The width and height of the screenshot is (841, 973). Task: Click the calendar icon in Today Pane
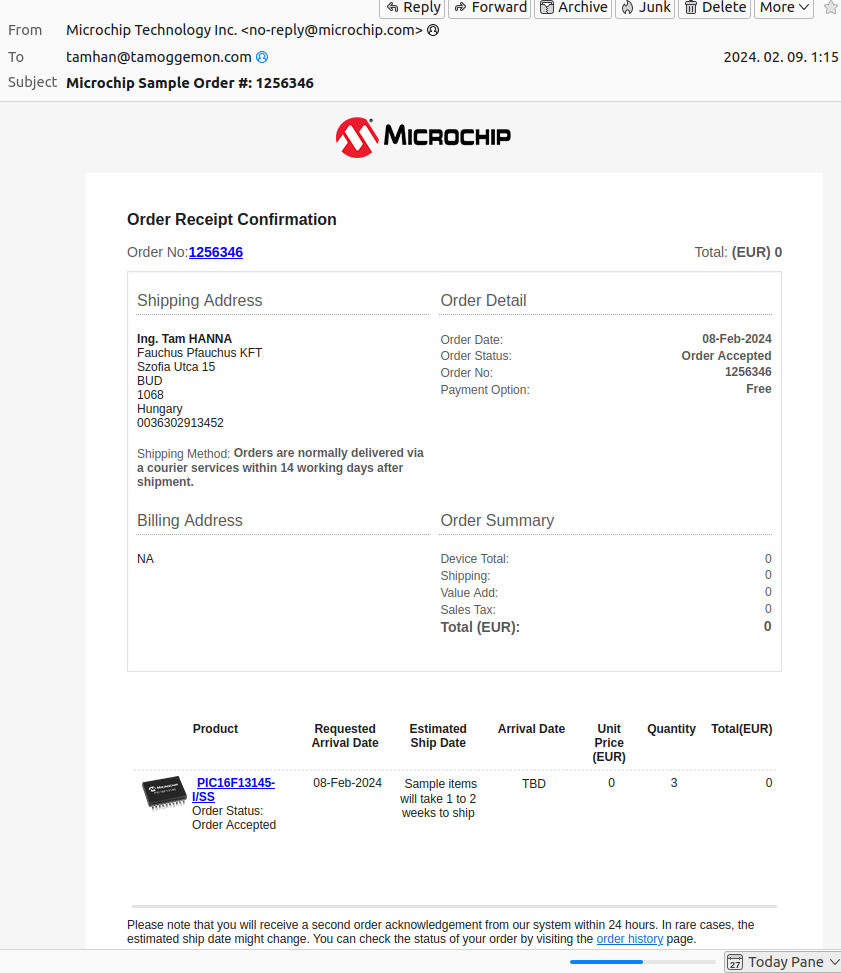pos(735,962)
